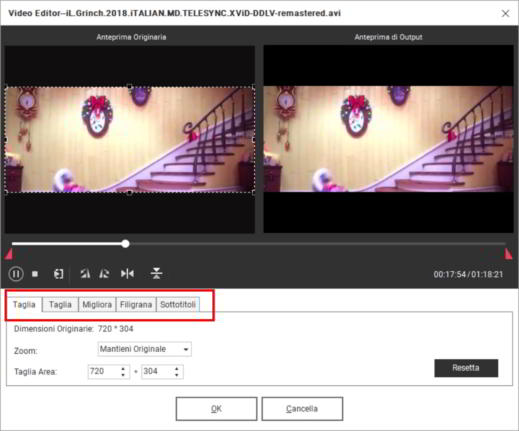Select the first Taglia tab
The height and width of the screenshot is (431, 519).
pyautogui.click(x=24, y=304)
